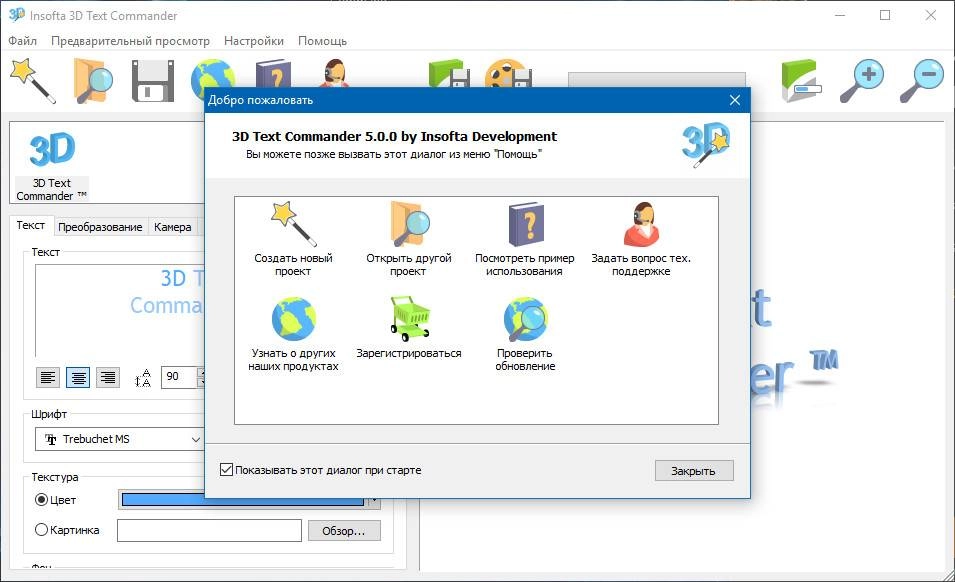The width and height of the screenshot is (955, 582).
Task: Switch to the Текст tab
Action: [x=30, y=225]
